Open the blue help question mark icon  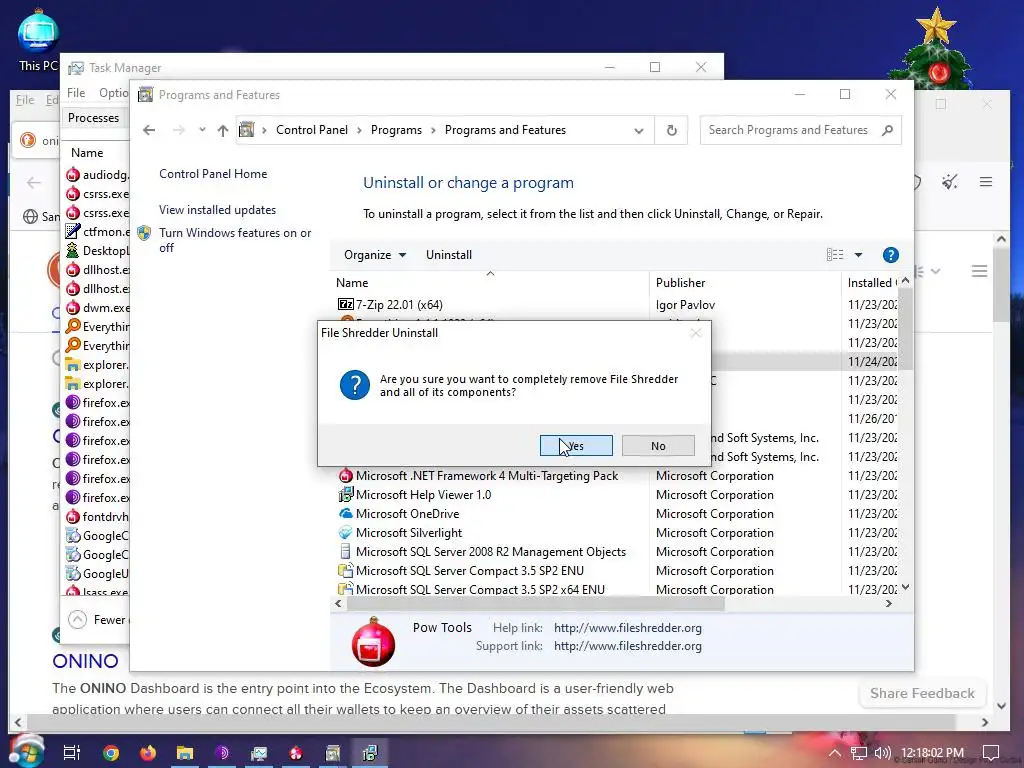[890, 255]
